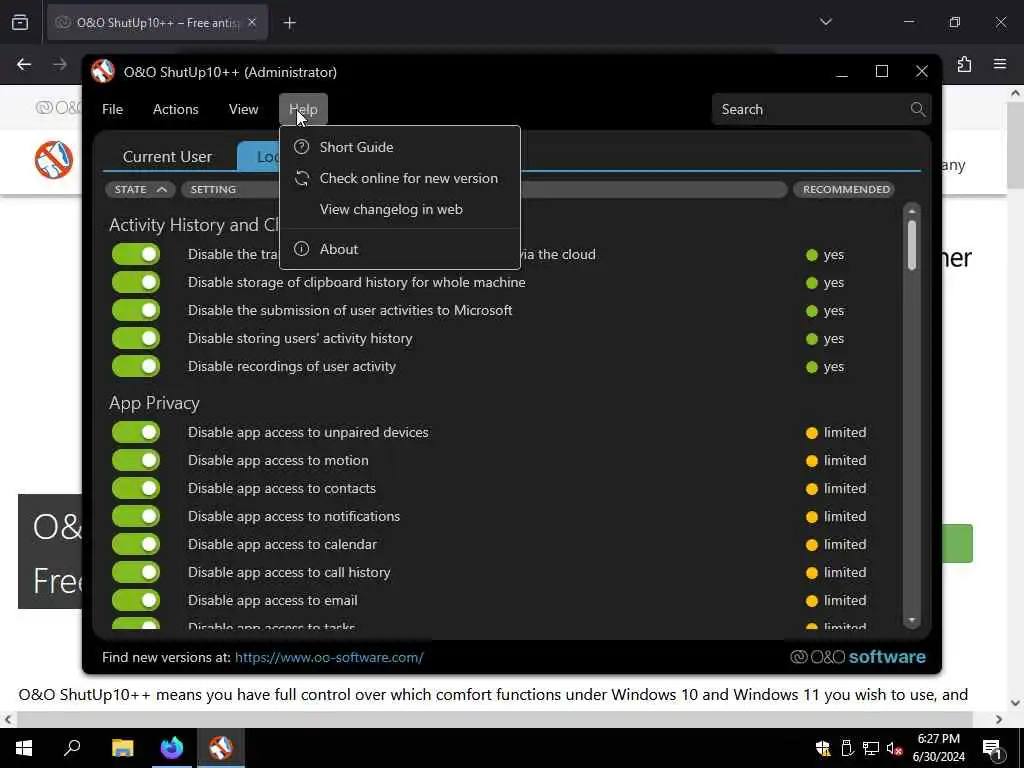The image size is (1024, 768).
Task: Click the Firefox View icon in tab bar
Action: pyautogui.click(x=20, y=22)
